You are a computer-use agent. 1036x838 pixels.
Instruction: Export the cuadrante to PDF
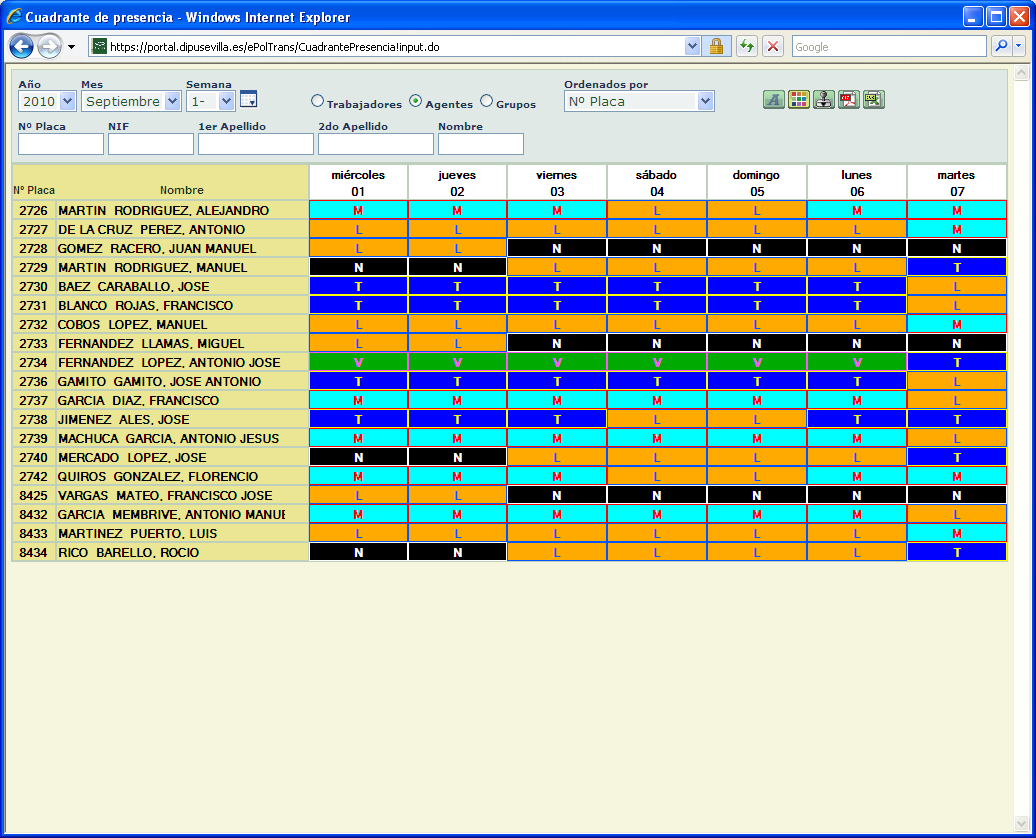point(848,99)
